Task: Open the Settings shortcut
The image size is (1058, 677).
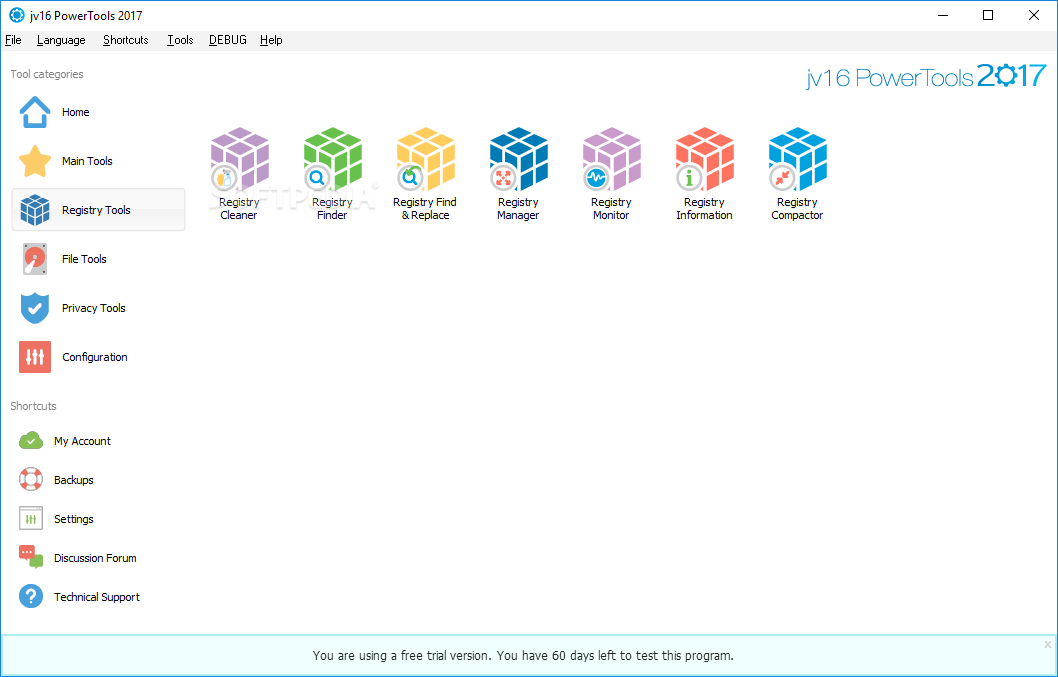Action: pos(56,519)
